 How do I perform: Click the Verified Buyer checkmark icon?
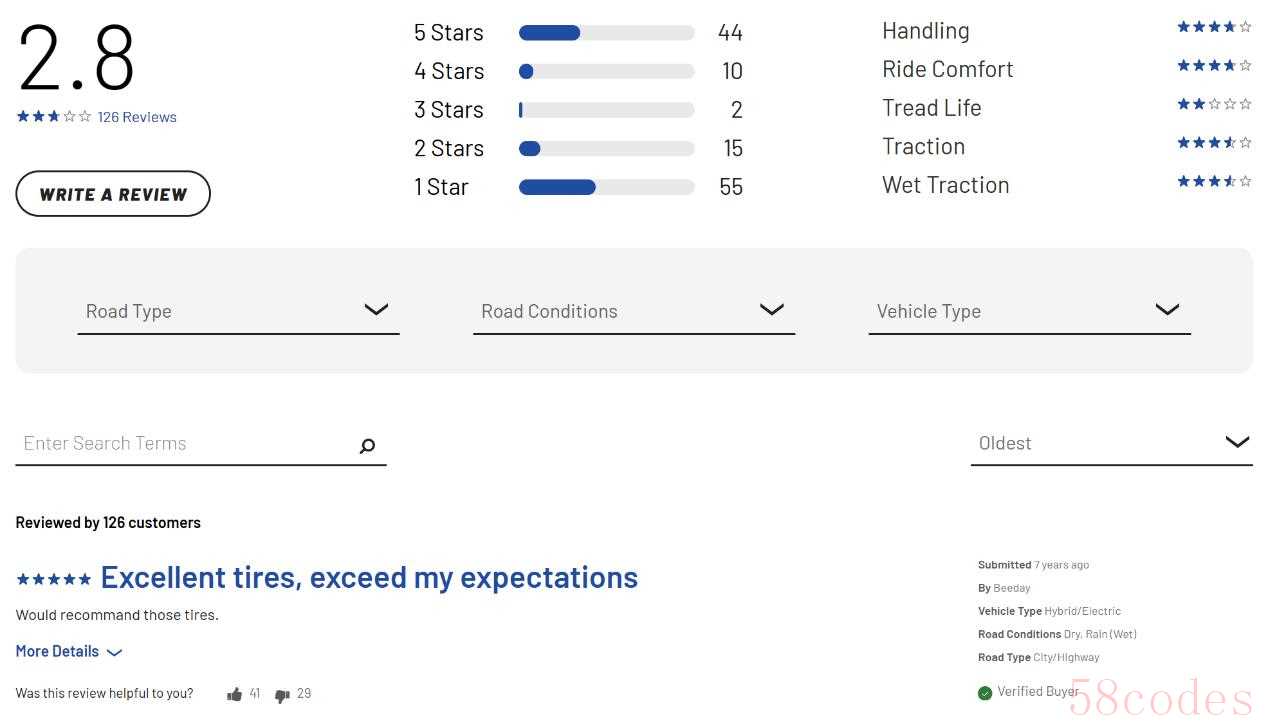pyautogui.click(x=985, y=693)
